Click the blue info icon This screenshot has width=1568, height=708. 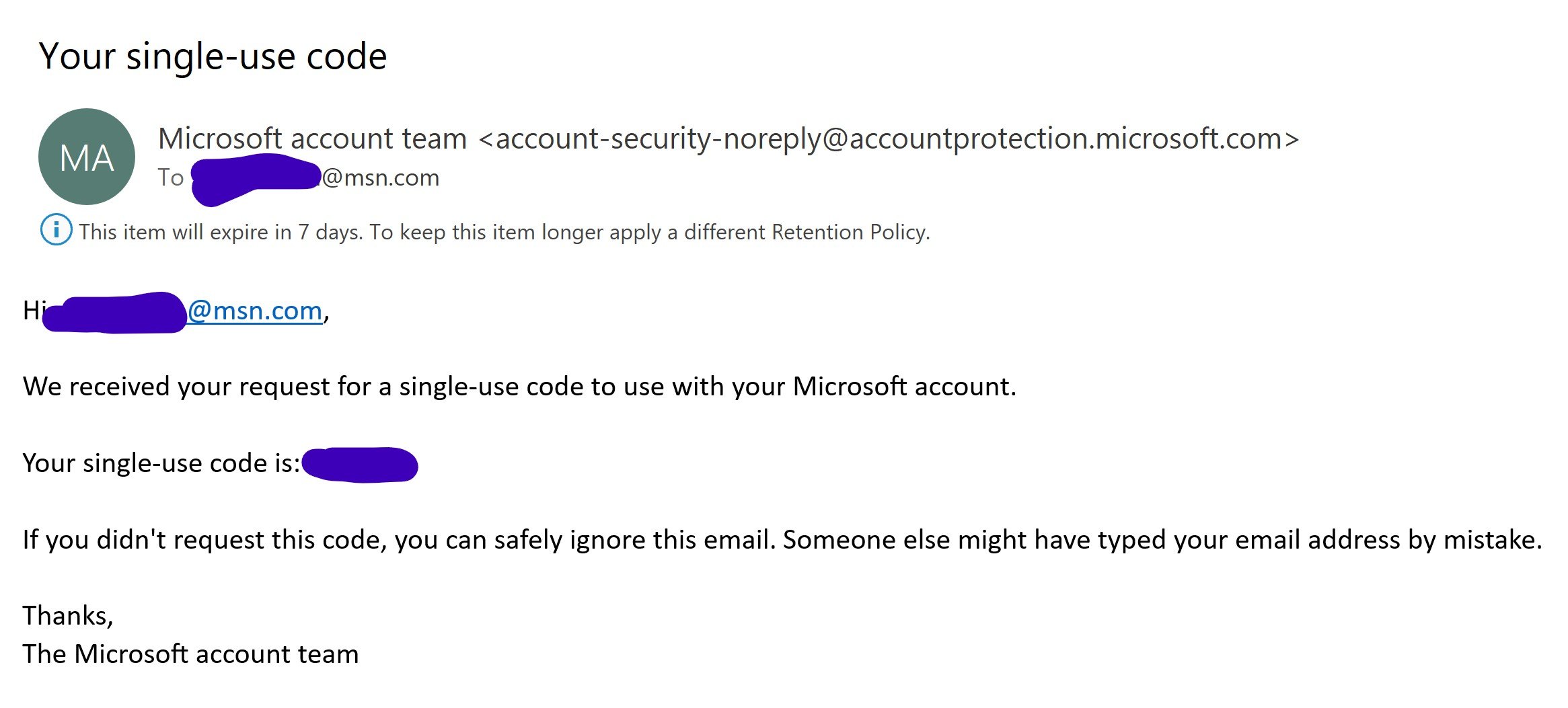[57, 230]
